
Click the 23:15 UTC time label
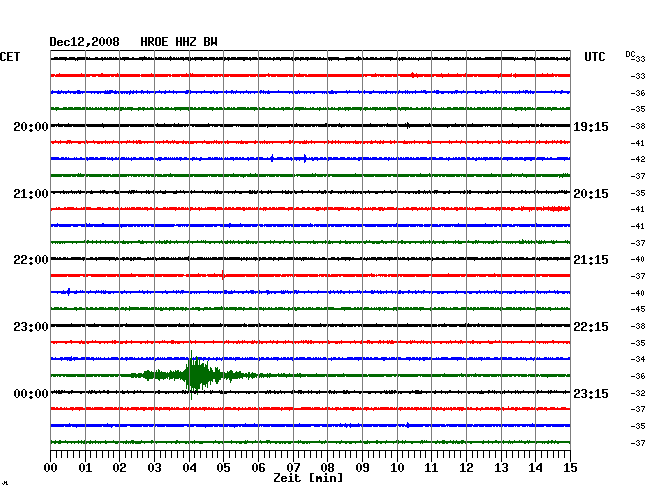[x=591, y=394]
